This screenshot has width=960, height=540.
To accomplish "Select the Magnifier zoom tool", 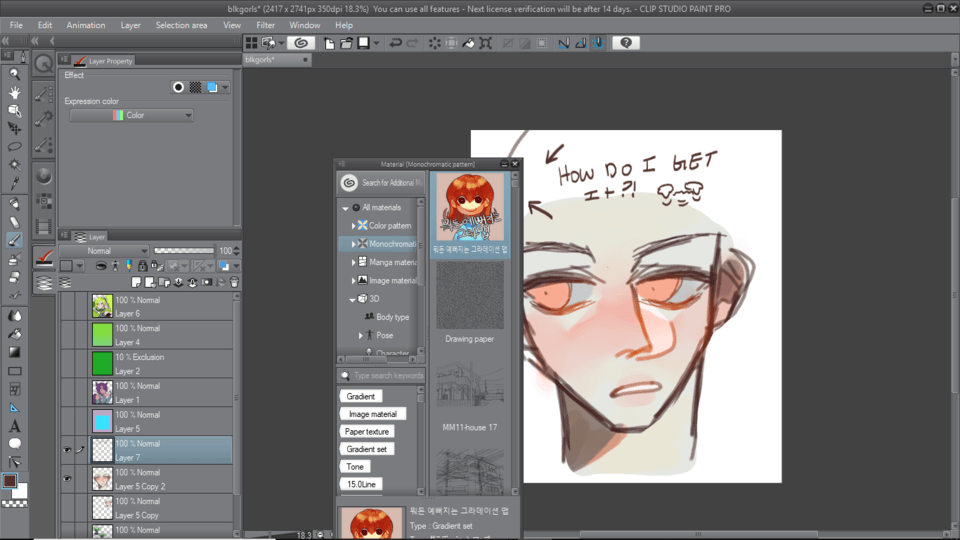I will click(x=14, y=74).
